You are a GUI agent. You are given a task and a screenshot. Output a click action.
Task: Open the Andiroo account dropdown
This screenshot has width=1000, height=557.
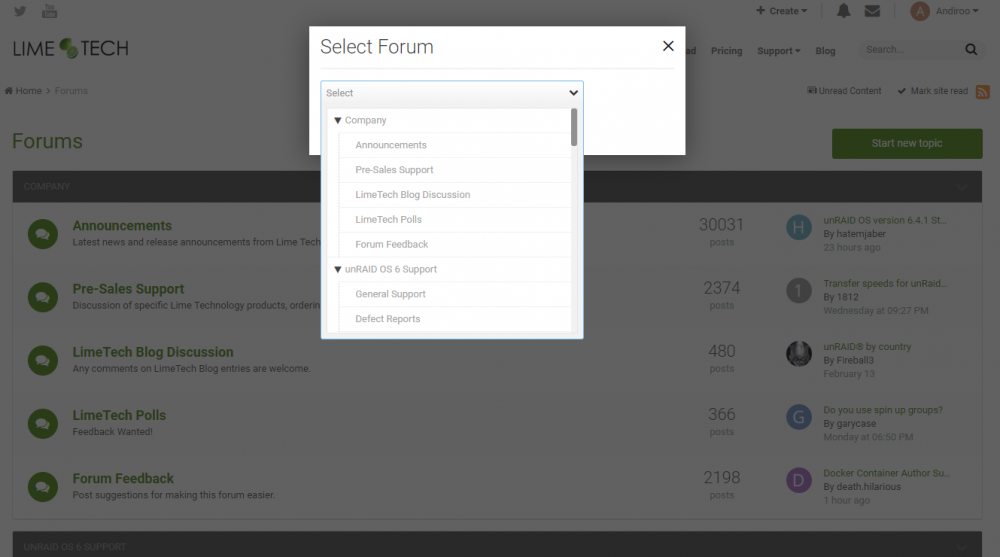[957, 11]
